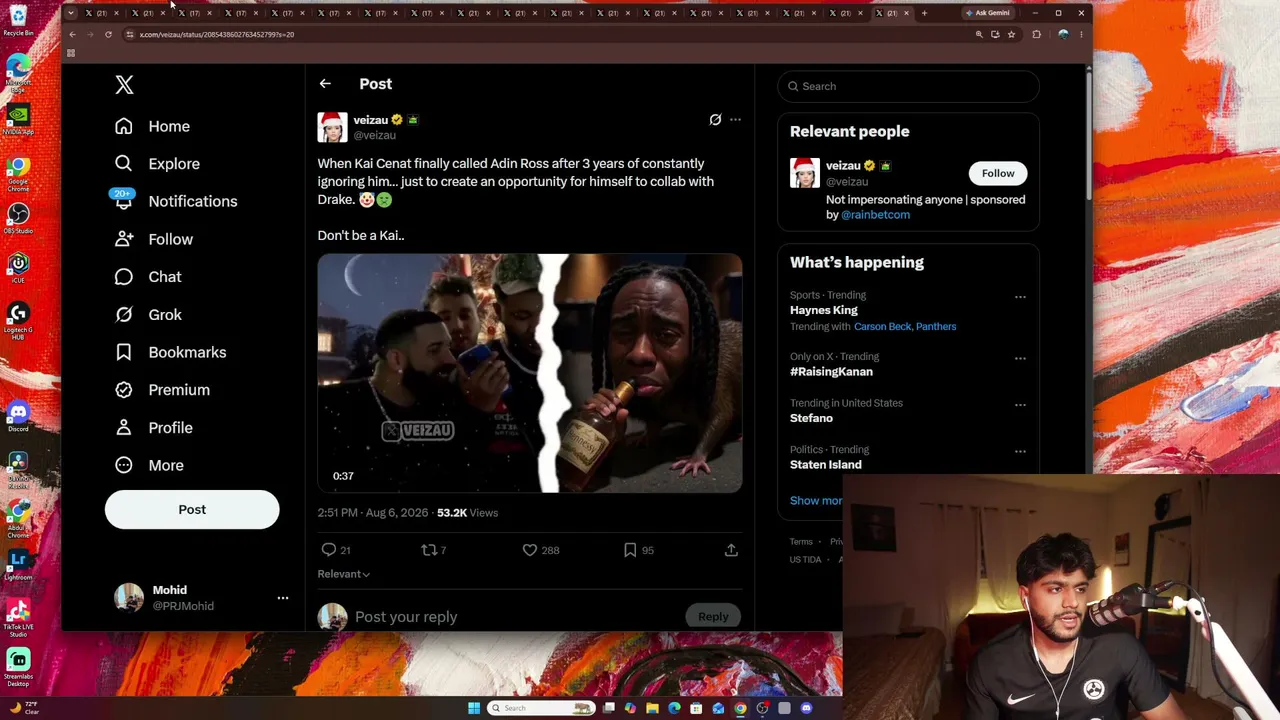Open the Premium page
This screenshot has width=1280, height=720.
162,390
